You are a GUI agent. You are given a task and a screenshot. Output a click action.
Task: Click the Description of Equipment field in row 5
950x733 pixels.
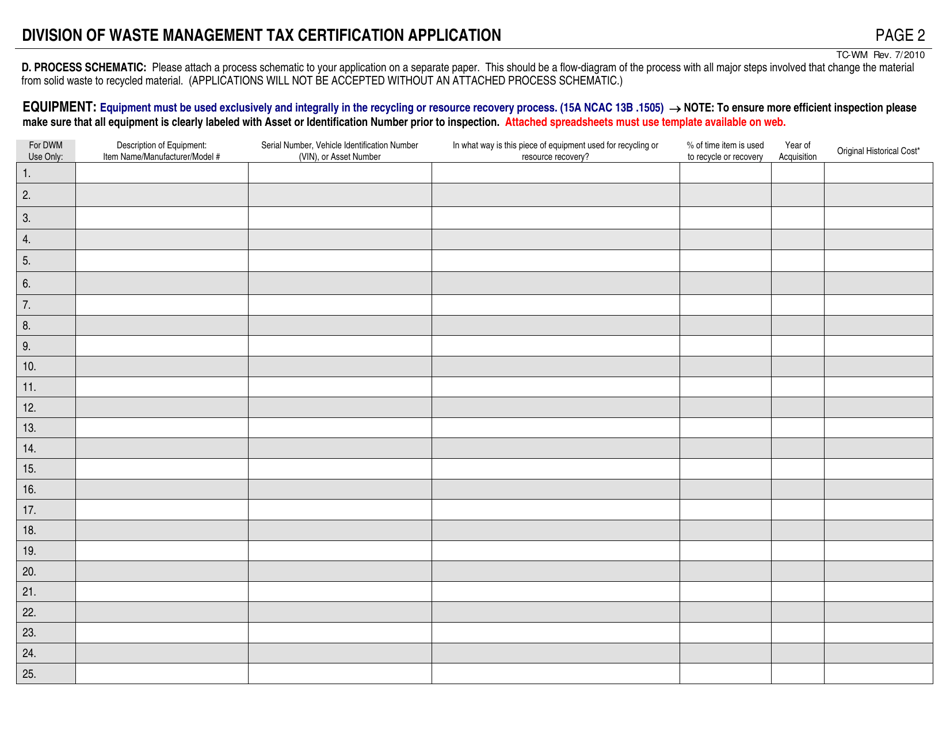point(162,260)
